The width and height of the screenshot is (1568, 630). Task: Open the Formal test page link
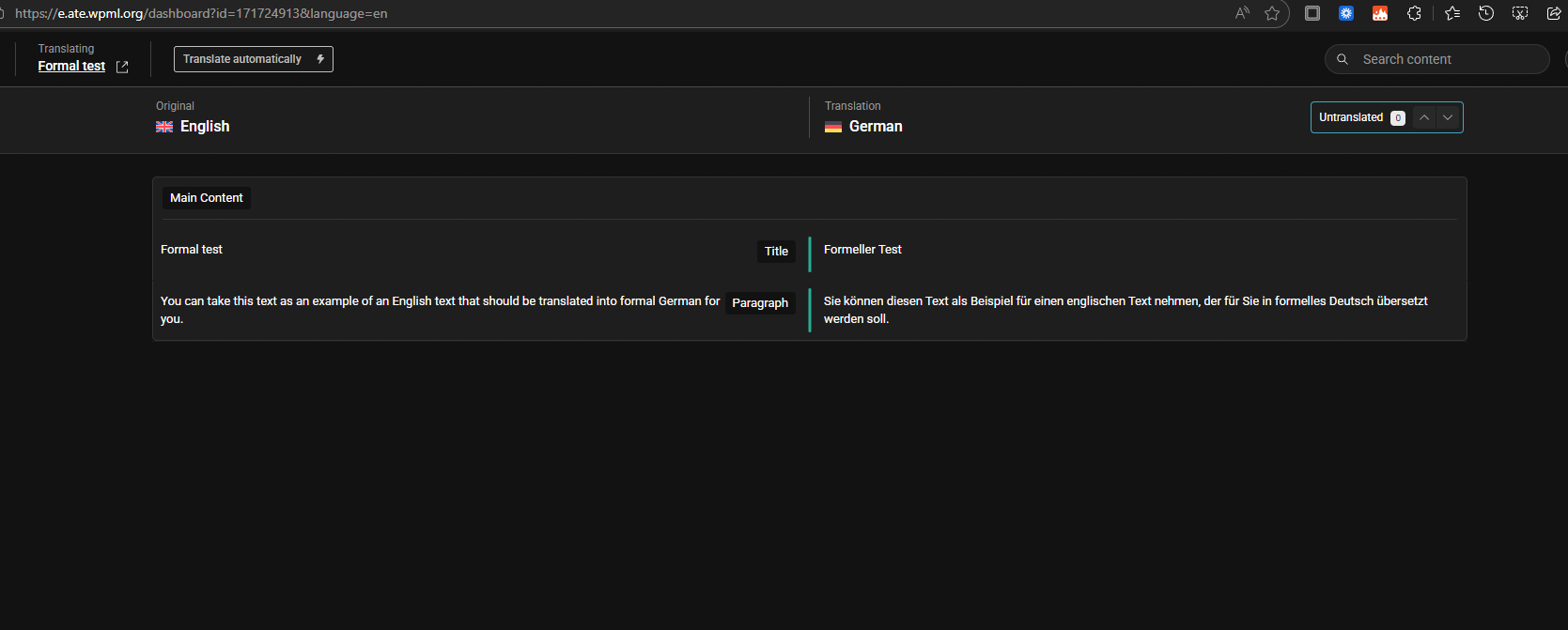click(x=71, y=67)
